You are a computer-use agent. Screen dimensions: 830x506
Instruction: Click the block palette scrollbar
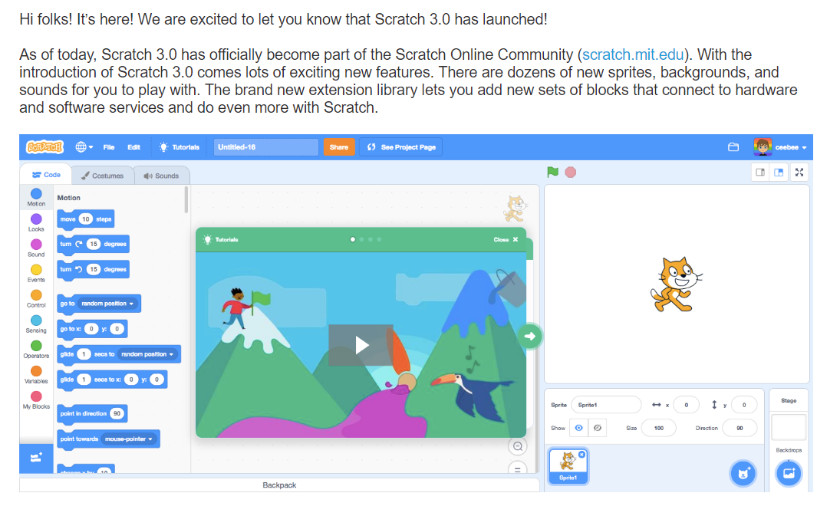(186, 200)
